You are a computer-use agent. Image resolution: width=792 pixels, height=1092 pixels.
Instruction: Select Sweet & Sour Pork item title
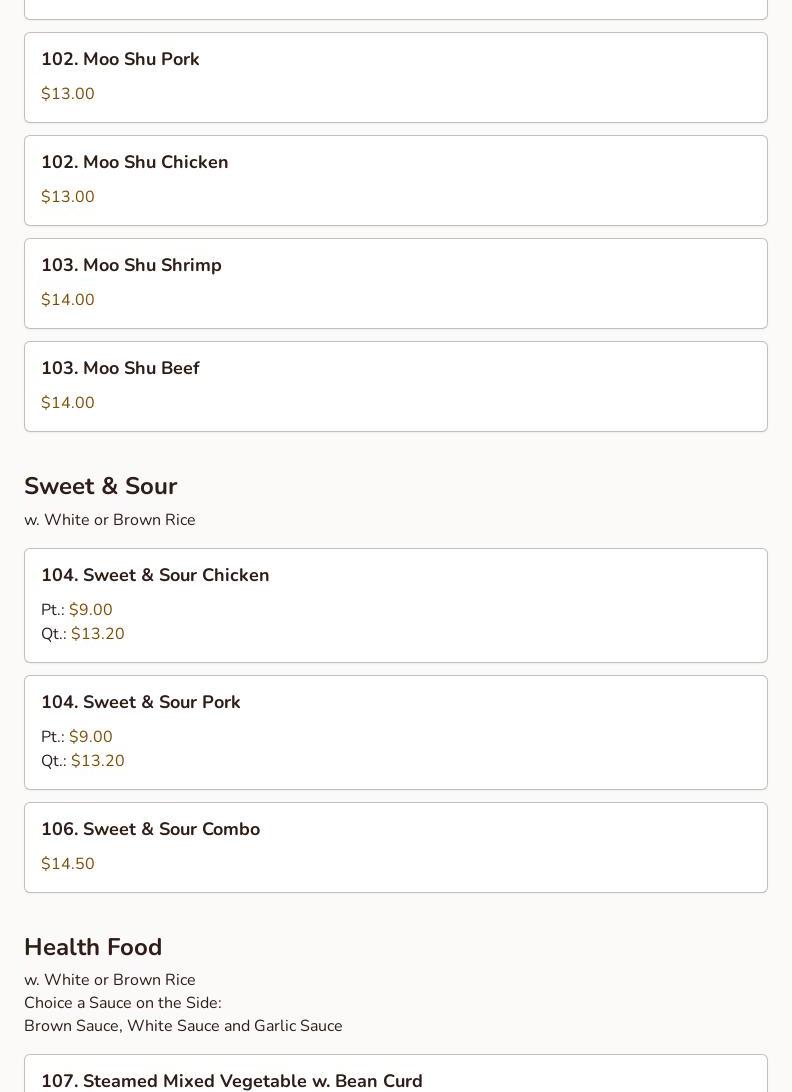click(x=140, y=702)
